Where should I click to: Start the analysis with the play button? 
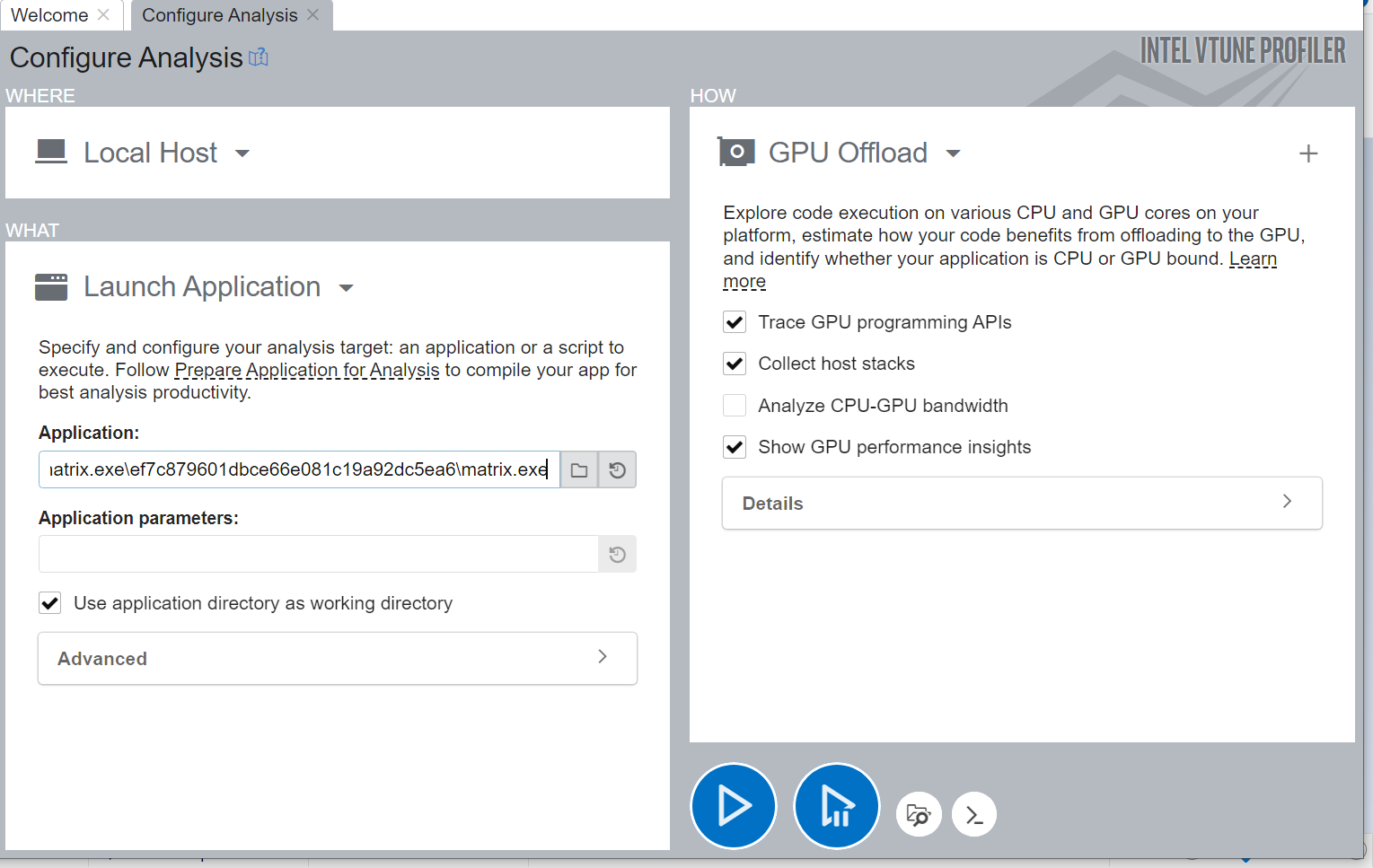tap(734, 806)
